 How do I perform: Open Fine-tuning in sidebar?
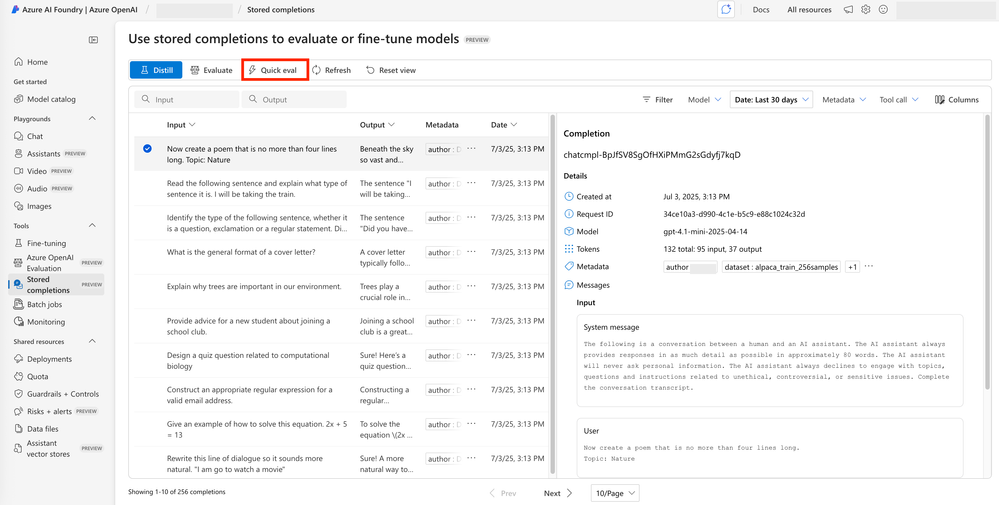pyautogui.click(x=46, y=243)
